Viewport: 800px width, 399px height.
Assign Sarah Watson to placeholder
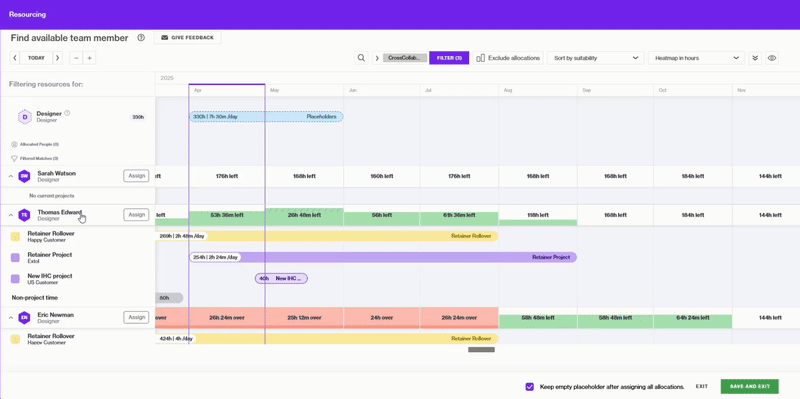(136, 176)
